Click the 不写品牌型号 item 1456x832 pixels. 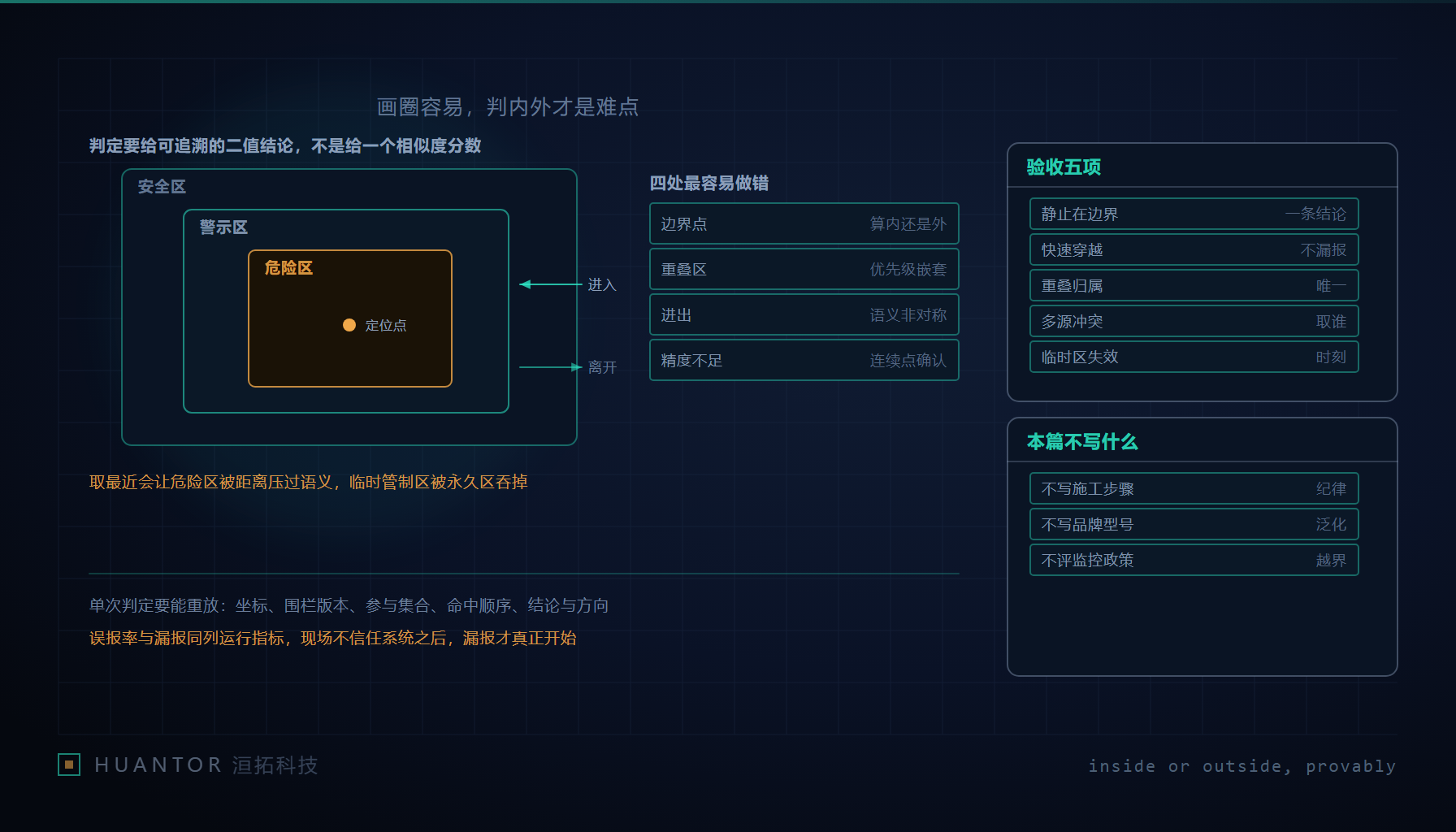point(1194,524)
